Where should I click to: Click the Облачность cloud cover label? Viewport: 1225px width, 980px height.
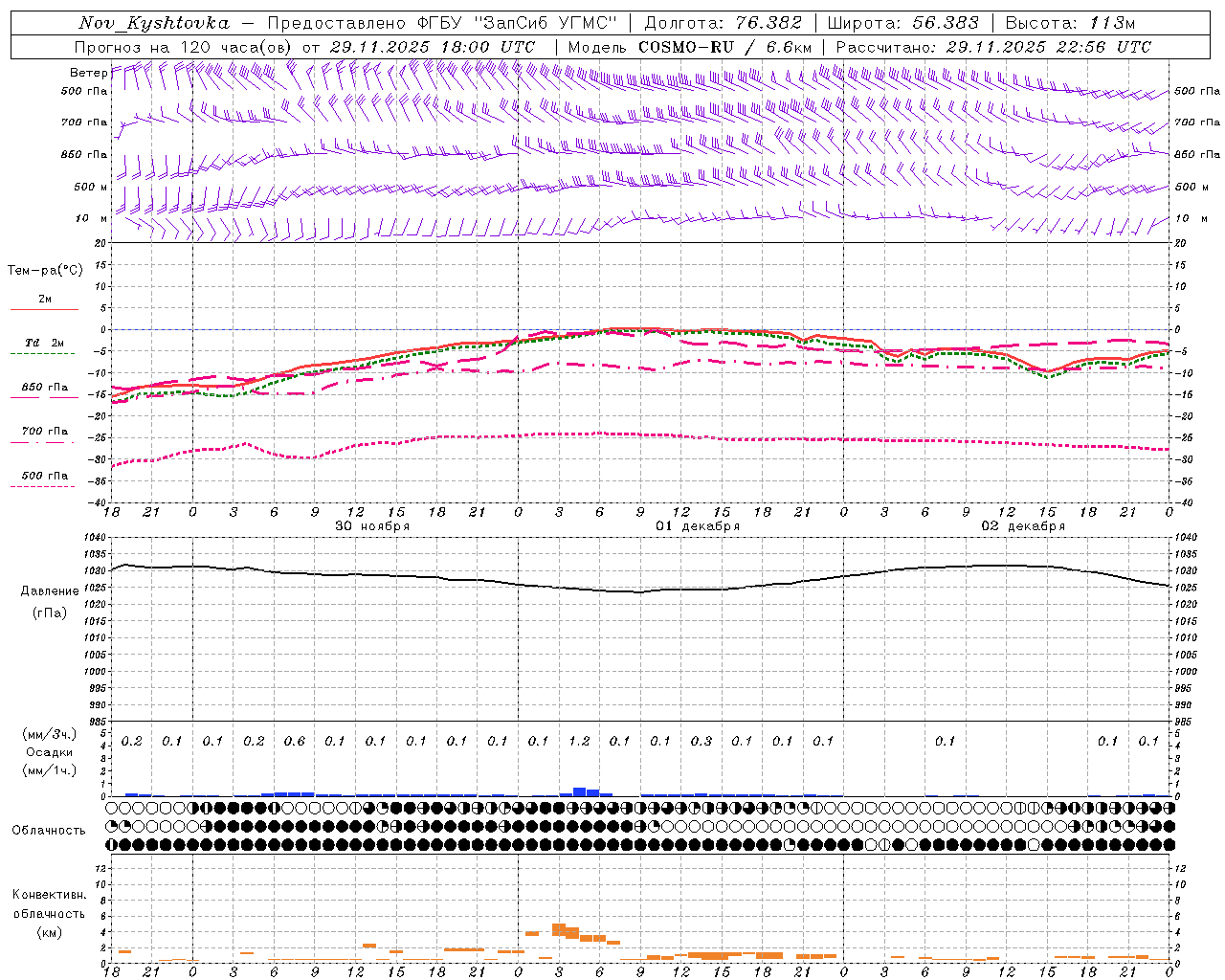pos(49,831)
